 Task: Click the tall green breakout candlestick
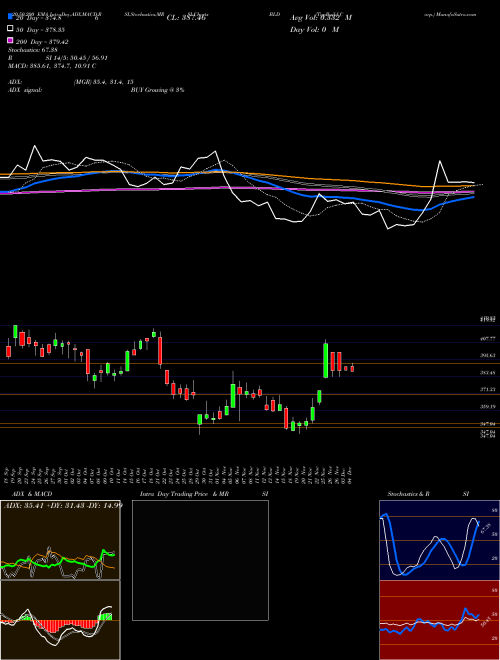click(325, 359)
